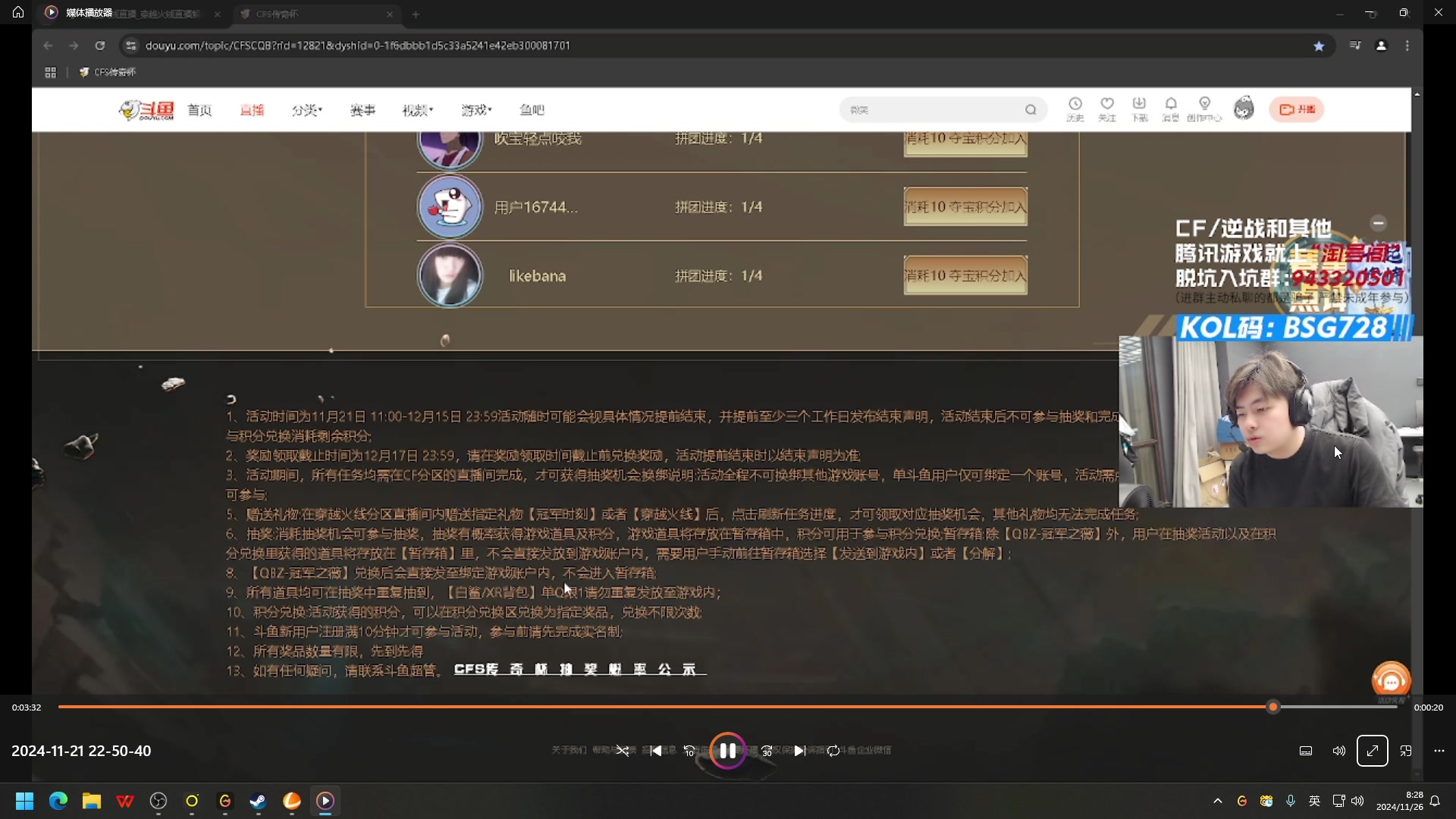
Task: Click the search magnifier icon
Action: point(1031,110)
